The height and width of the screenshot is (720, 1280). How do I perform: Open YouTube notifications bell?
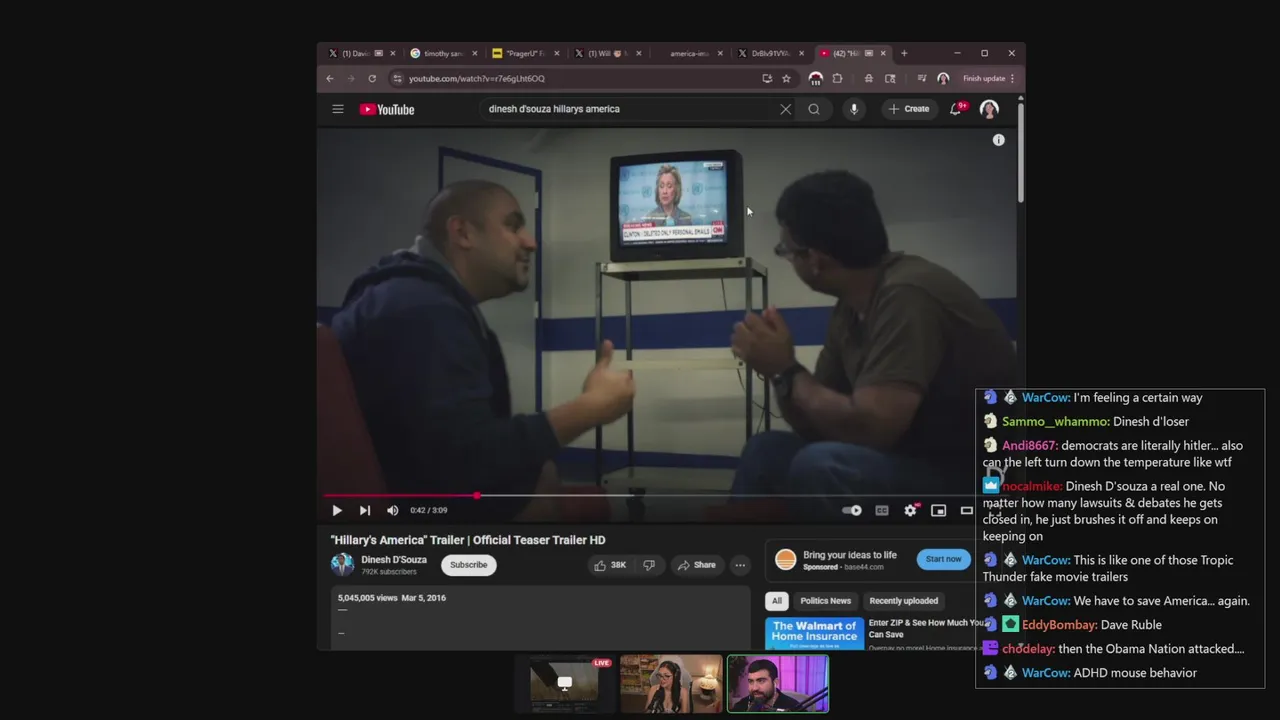[956, 109]
